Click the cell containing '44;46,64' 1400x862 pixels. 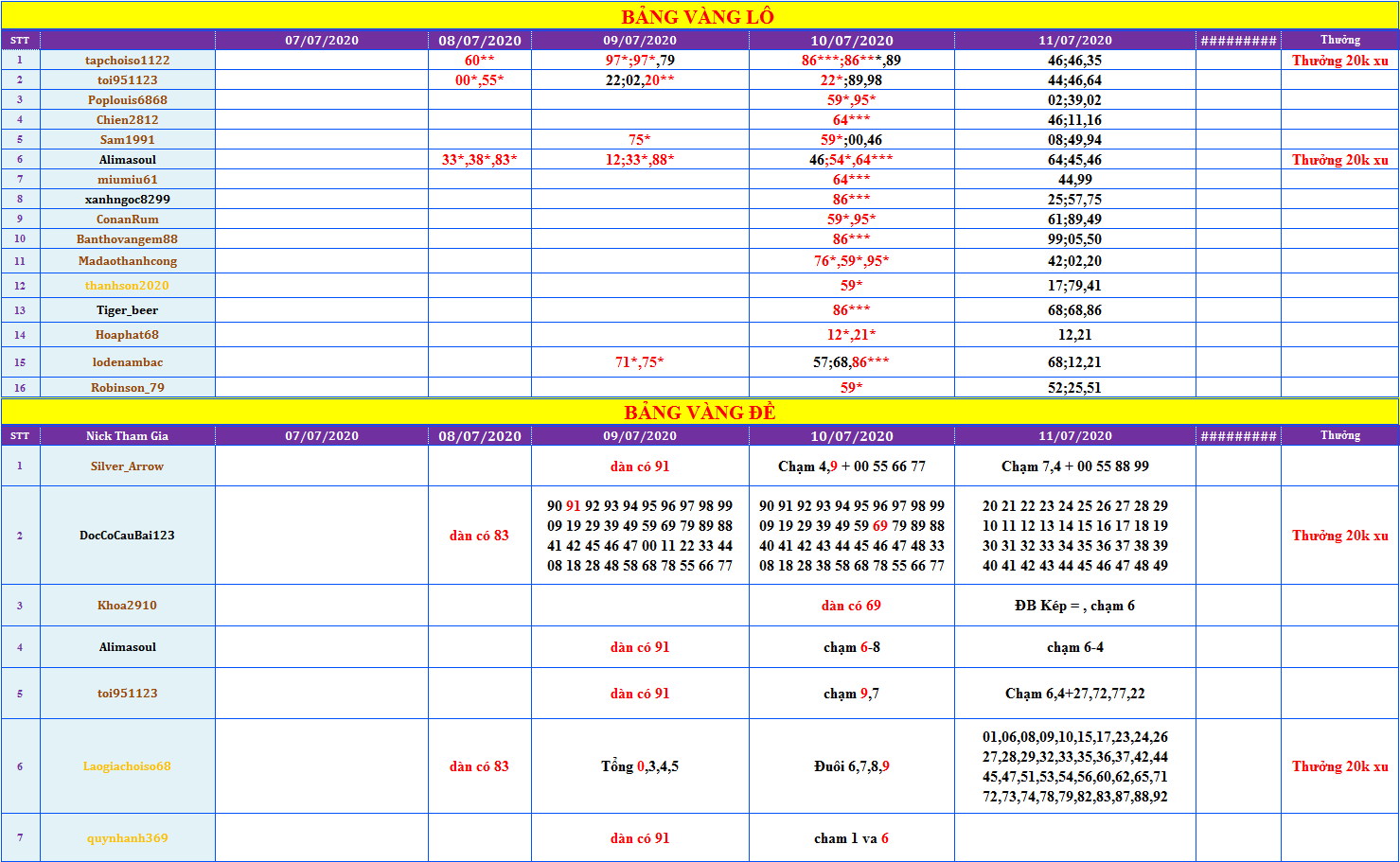[x=1075, y=80]
